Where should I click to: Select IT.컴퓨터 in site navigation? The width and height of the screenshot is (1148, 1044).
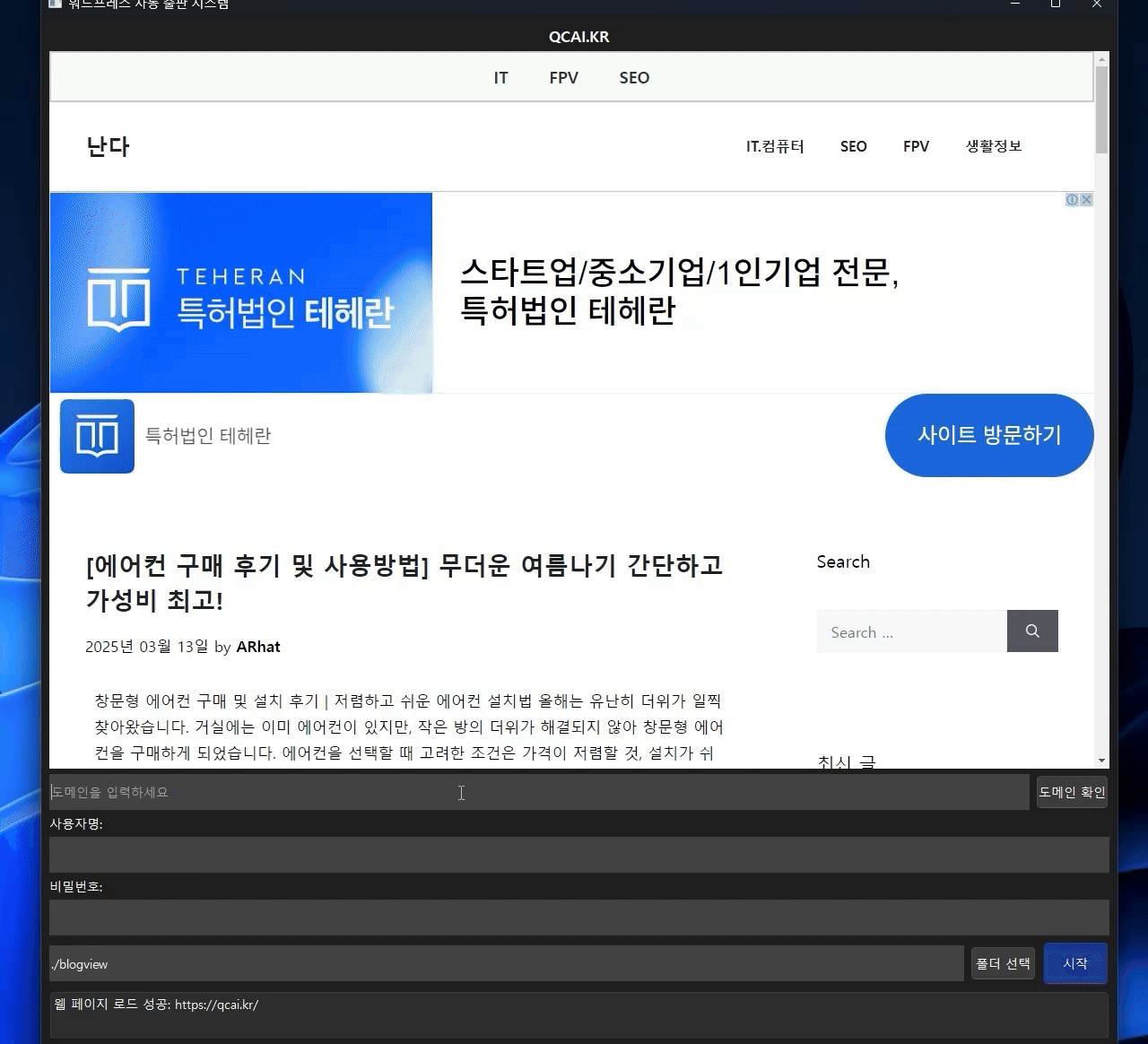point(775,146)
